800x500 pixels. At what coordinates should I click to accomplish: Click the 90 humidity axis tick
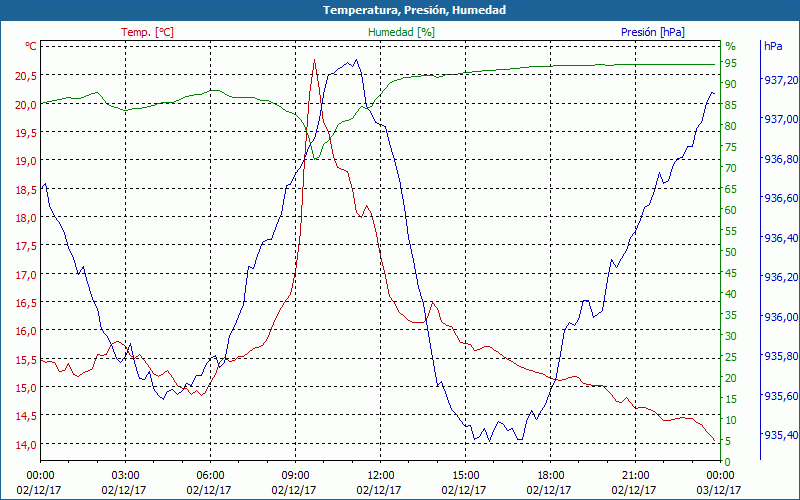(x=731, y=84)
